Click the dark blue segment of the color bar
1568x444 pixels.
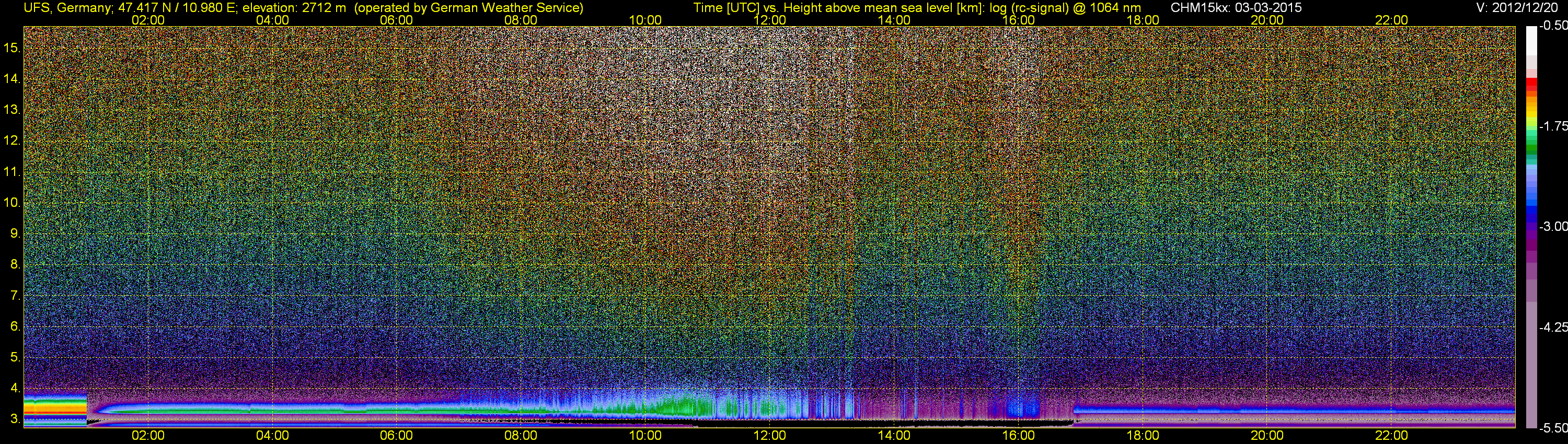pos(1531,214)
